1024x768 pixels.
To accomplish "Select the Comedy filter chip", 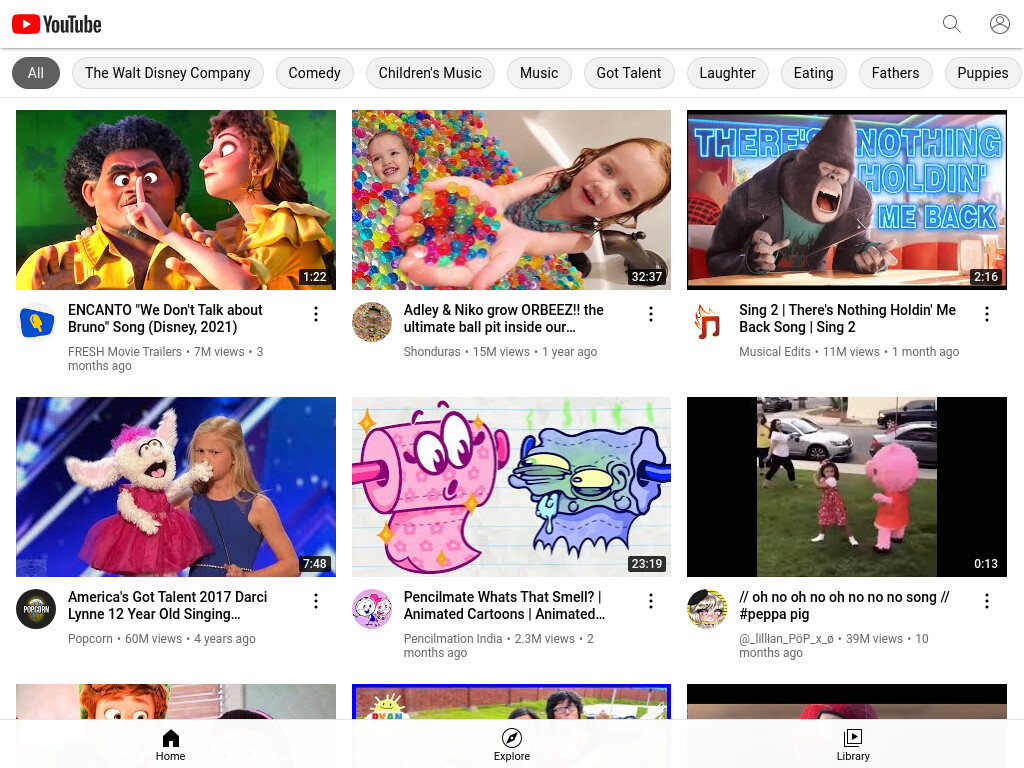I will tap(315, 73).
